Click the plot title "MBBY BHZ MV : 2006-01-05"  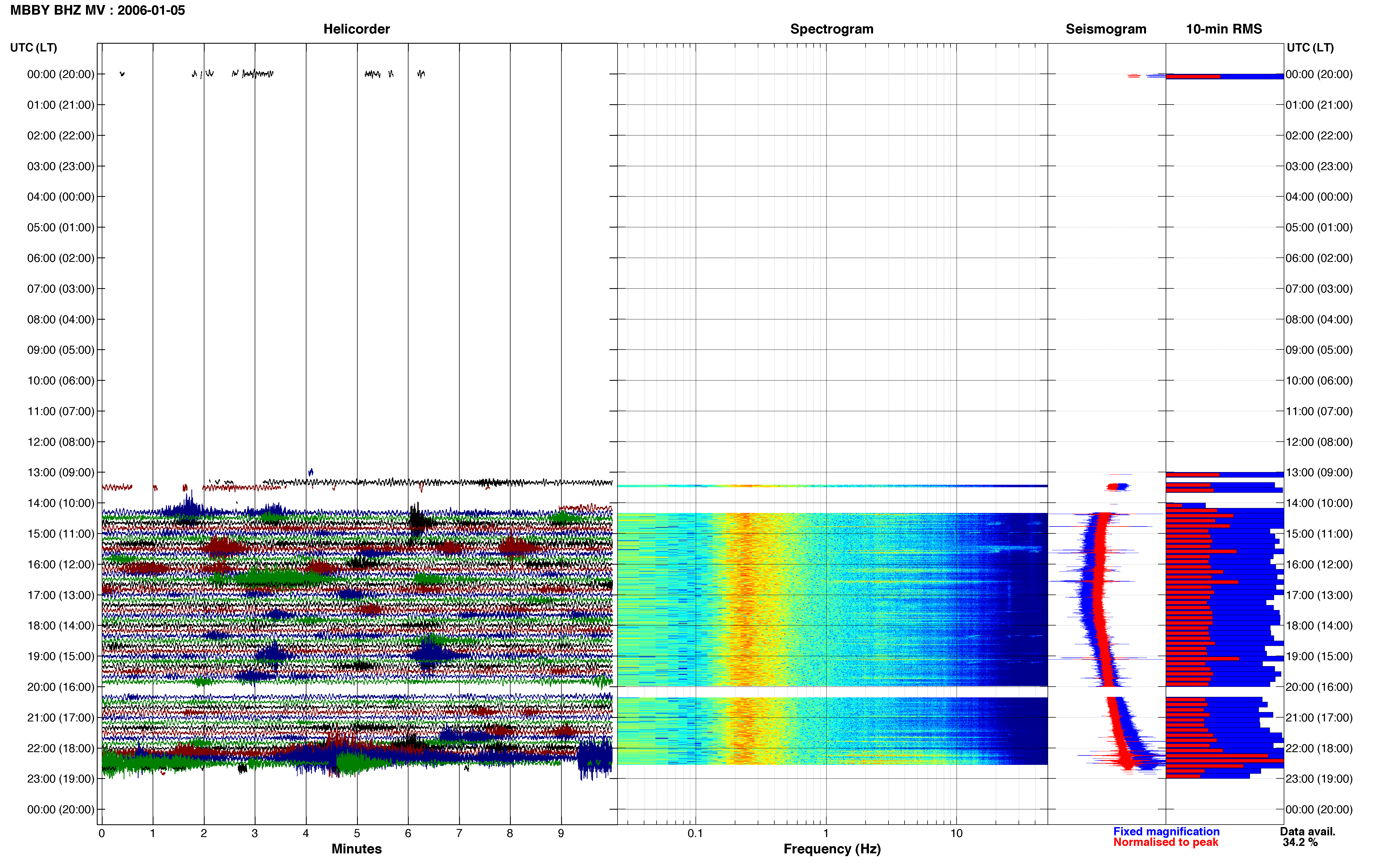pos(98,10)
